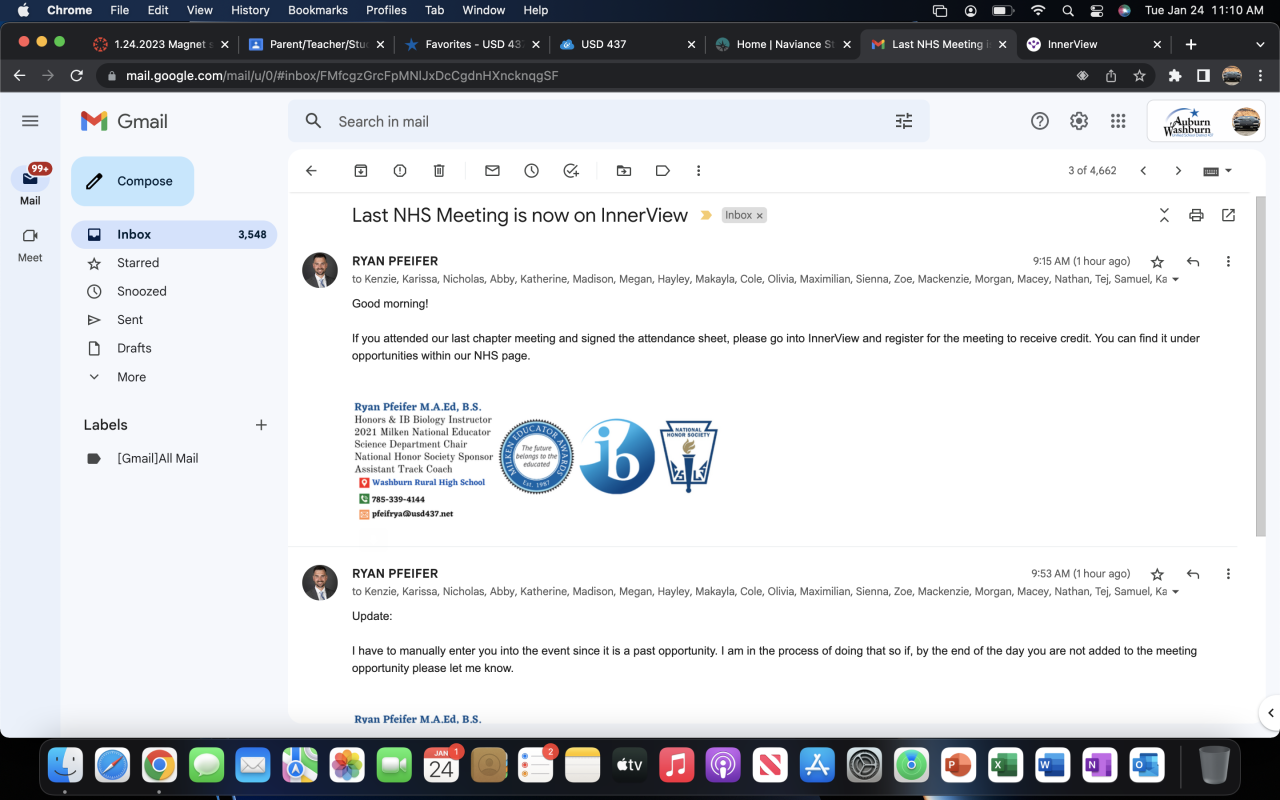This screenshot has width=1280, height=800.
Task: Open Spotlight search in the menu bar
Action: pyautogui.click(x=1068, y=10)
